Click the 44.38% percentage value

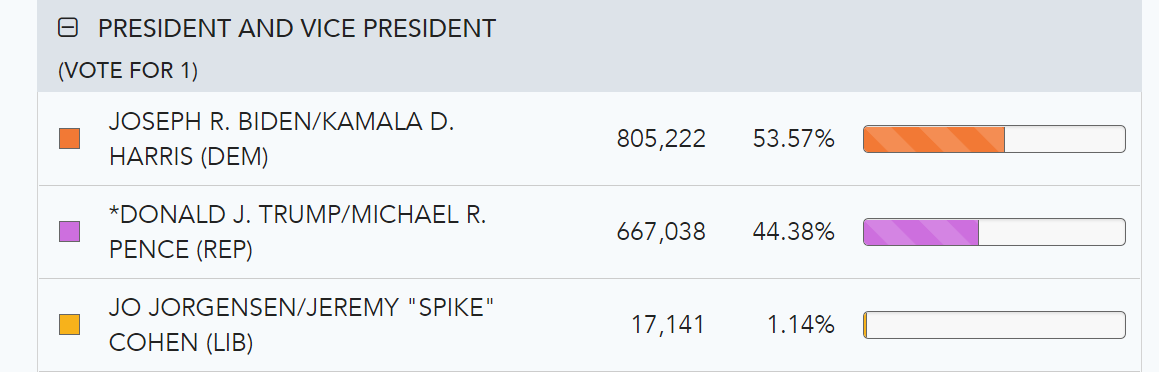point(793,232)
